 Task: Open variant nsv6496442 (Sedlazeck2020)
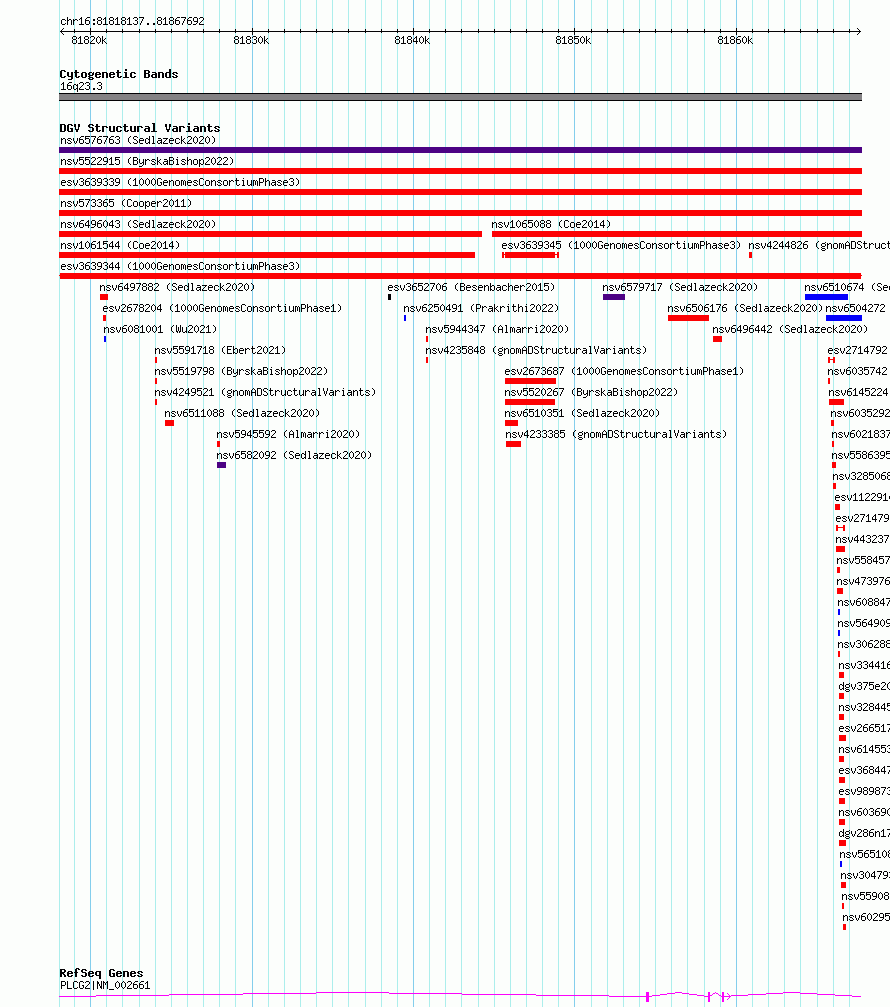point(790,329)
